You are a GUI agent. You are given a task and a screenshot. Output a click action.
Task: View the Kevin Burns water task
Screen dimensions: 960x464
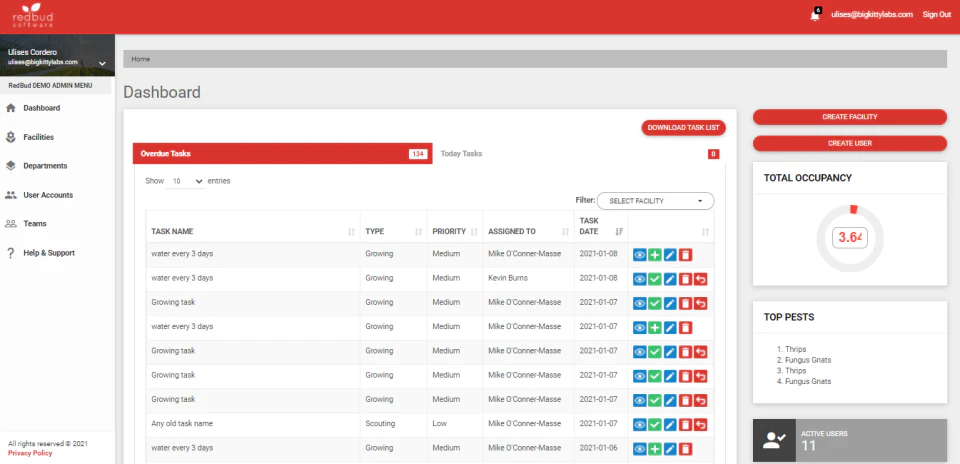click(640, 279)
